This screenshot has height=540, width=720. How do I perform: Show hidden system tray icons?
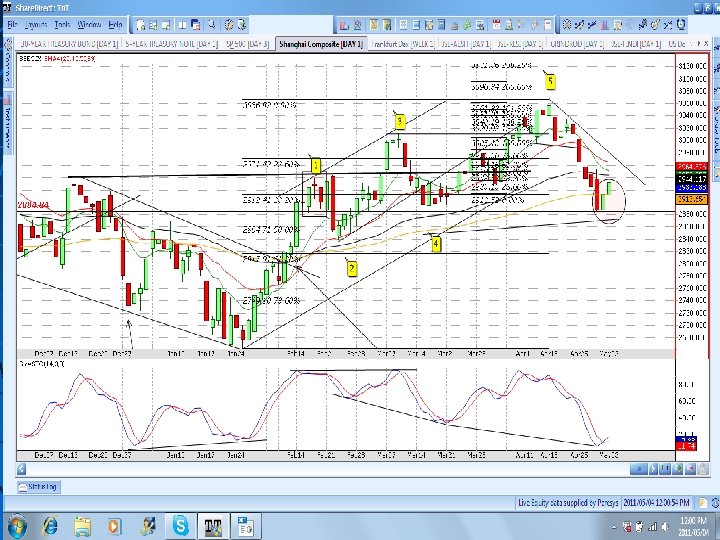(614, 527)
